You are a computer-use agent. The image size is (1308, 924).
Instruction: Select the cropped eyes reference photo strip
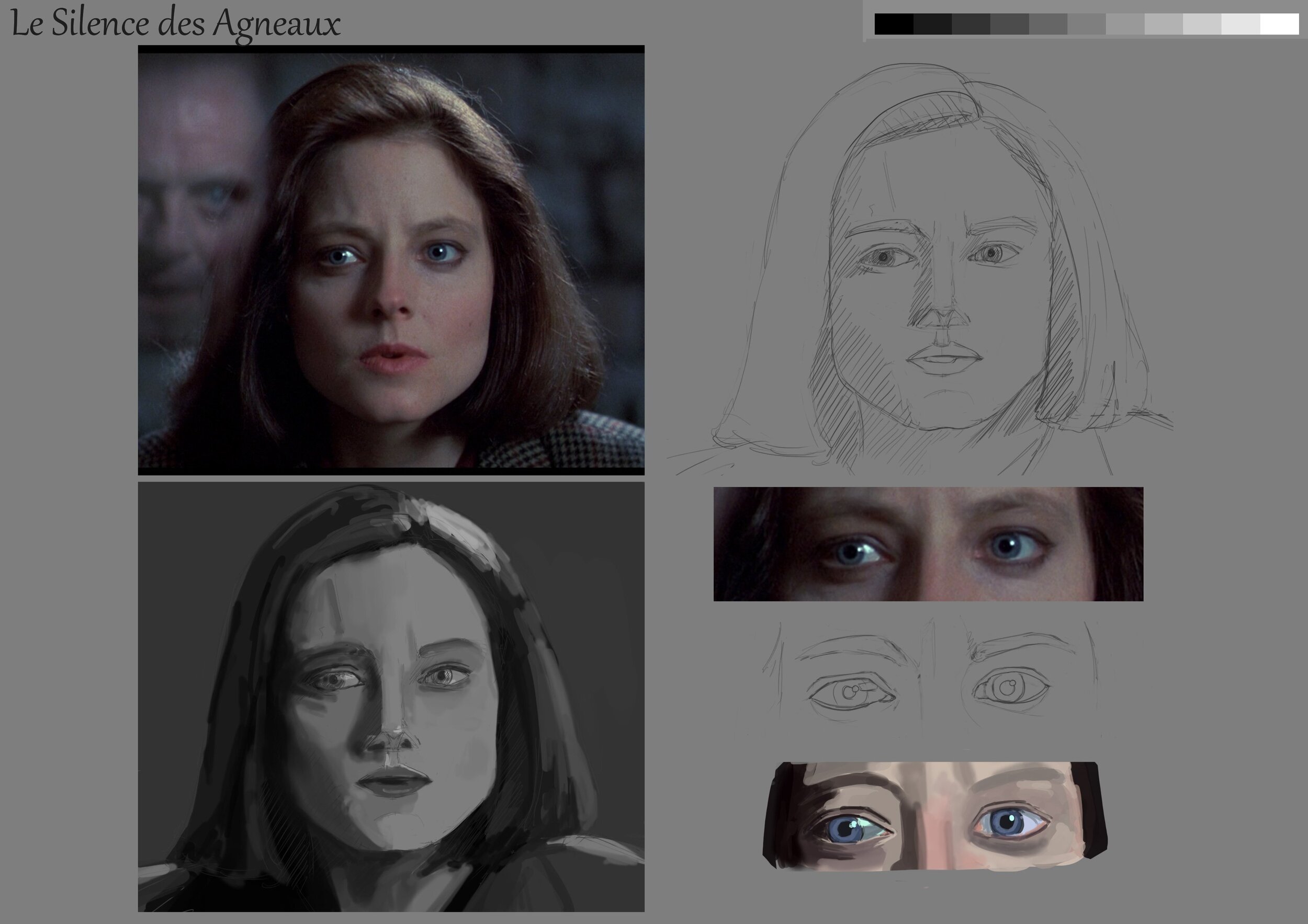tap(928, 544)
